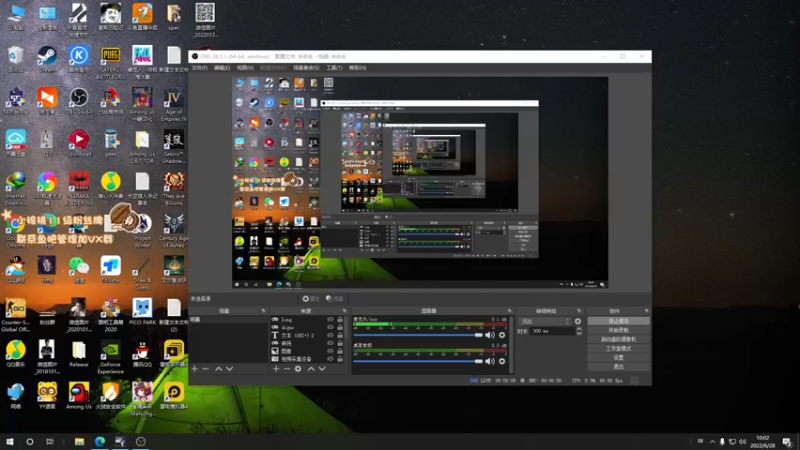Click the add scene plus icon
This screenshot has height=450, width=800.
195,369
